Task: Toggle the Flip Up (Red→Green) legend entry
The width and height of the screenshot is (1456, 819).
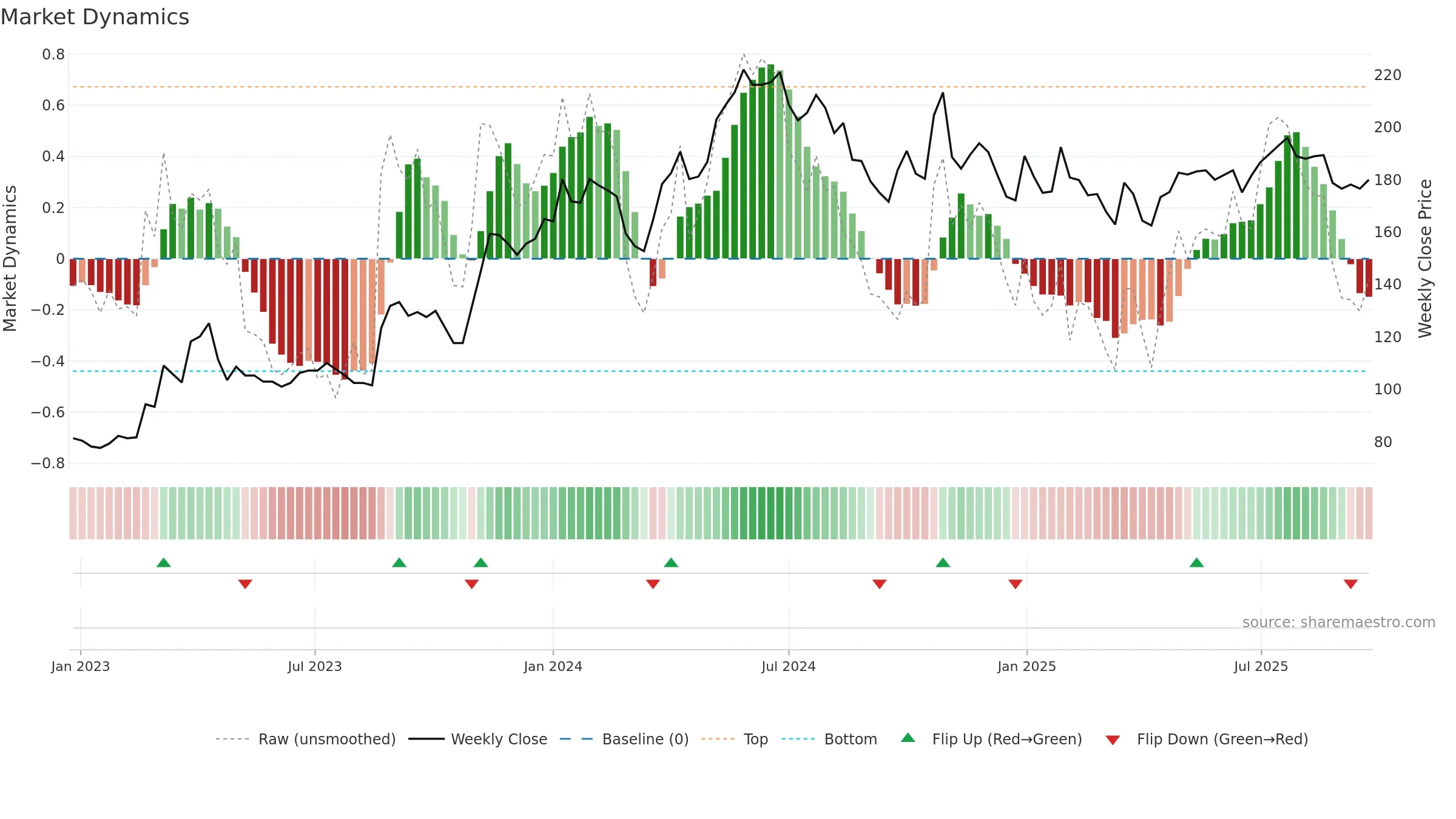Action: pyautogui.click(x=991, y=739)
